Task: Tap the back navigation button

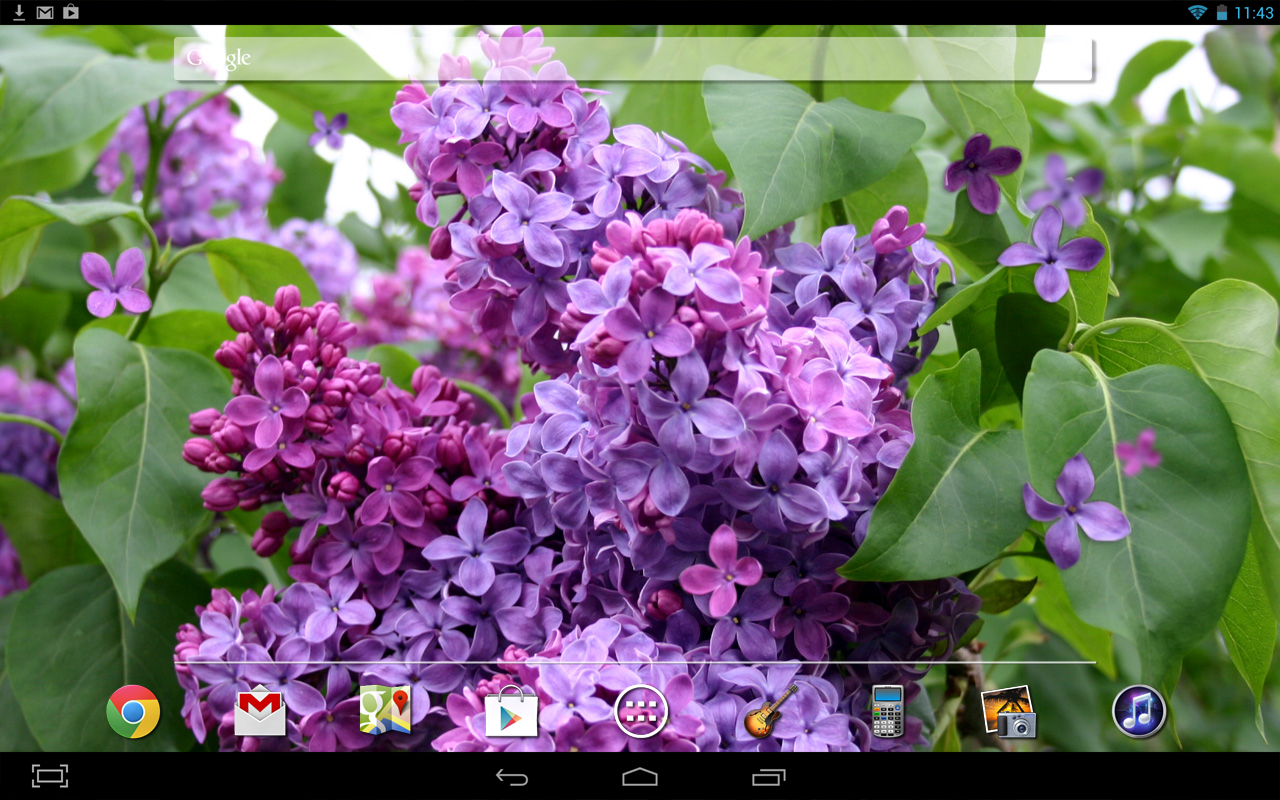Action: pos(512,777)
